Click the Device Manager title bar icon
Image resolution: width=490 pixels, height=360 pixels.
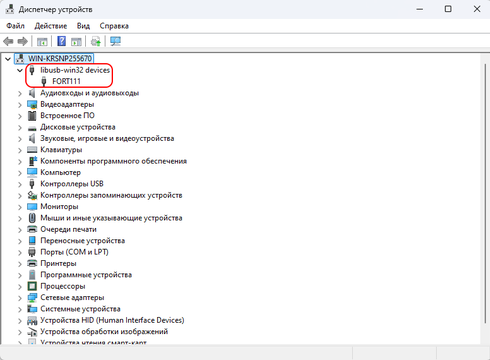point(10,9)
